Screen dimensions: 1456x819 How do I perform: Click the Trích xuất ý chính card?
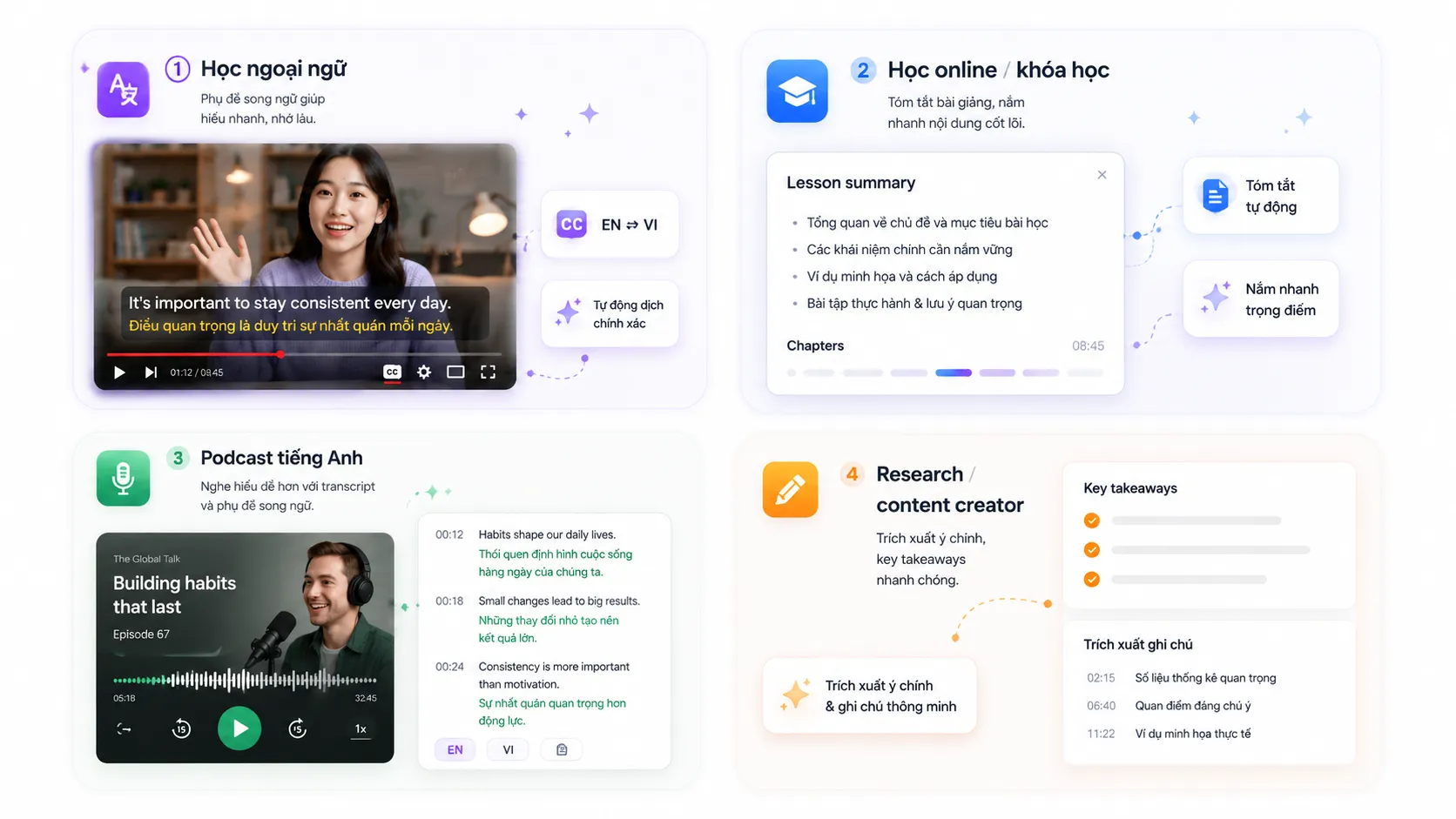pos(869,695)
